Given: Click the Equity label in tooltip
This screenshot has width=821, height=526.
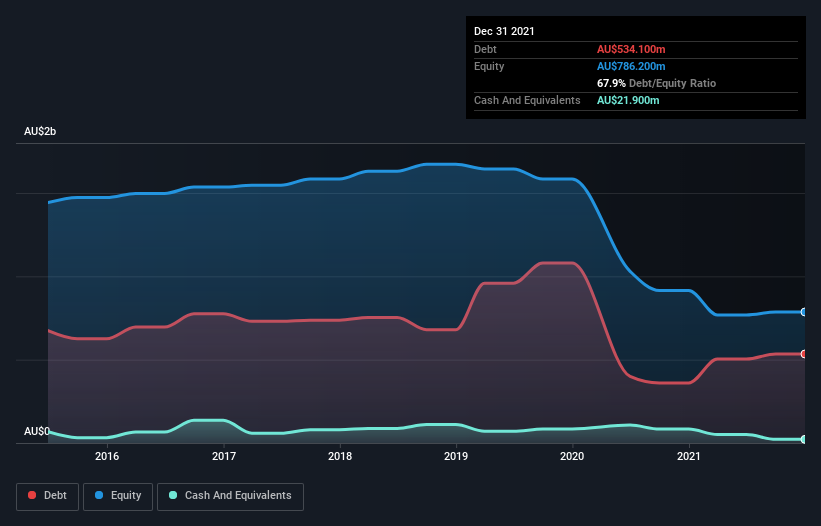Looking at the screenshot, I should click(489, 66).
